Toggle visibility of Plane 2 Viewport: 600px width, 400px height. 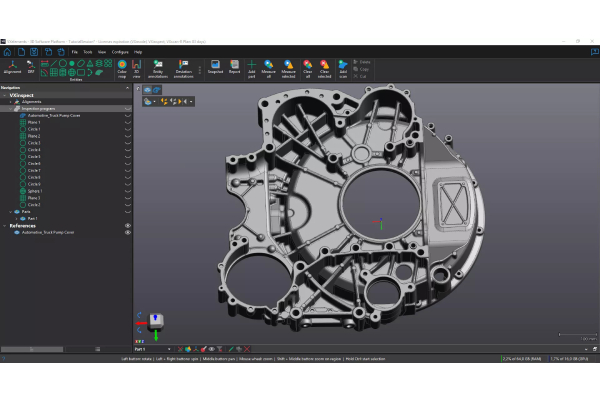pos(128,136)
